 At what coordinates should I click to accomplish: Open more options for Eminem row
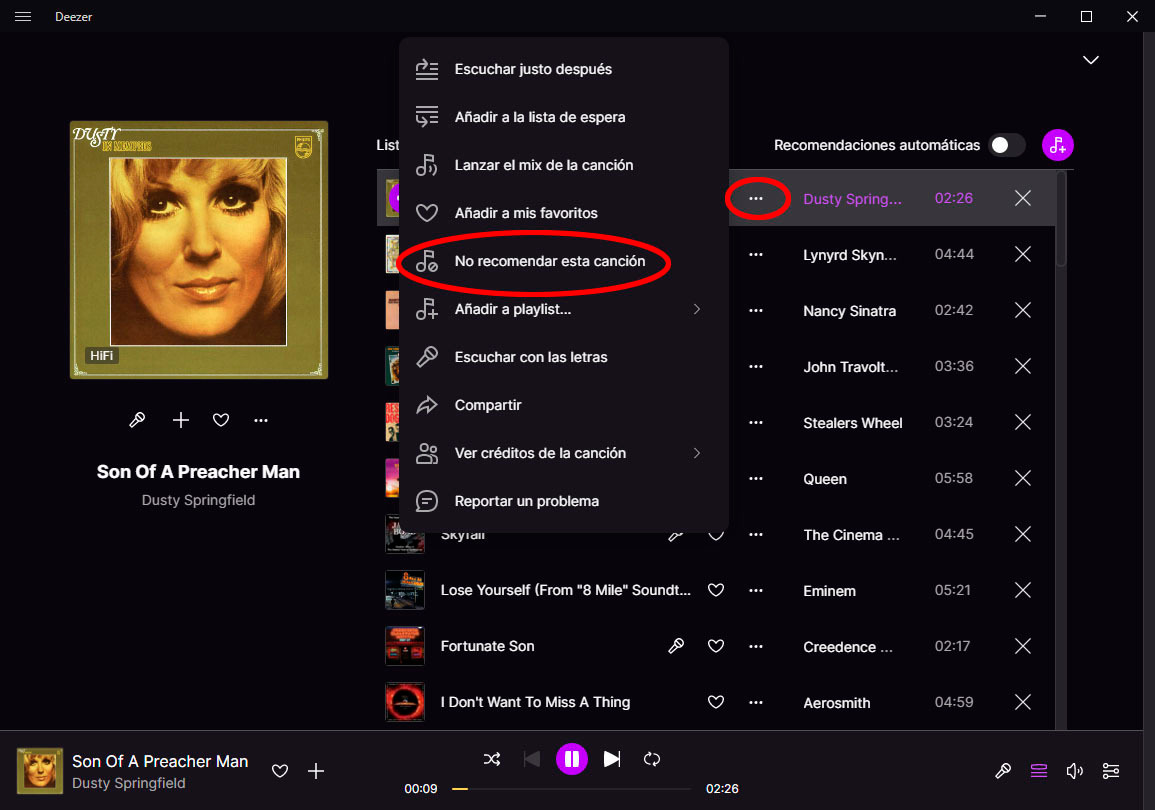click(756, 590)
